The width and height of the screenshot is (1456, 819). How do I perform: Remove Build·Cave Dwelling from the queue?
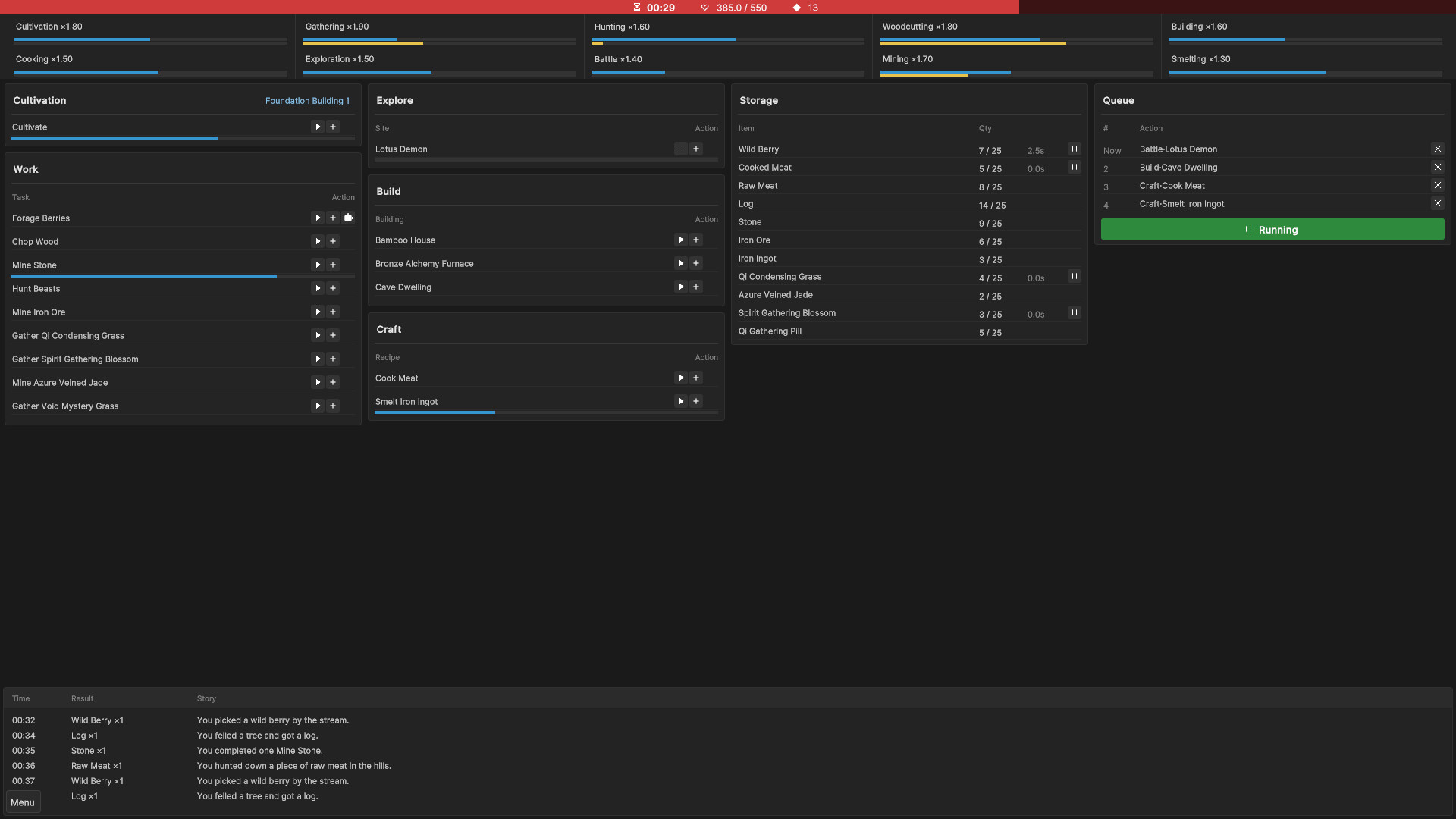point(1438,167)
